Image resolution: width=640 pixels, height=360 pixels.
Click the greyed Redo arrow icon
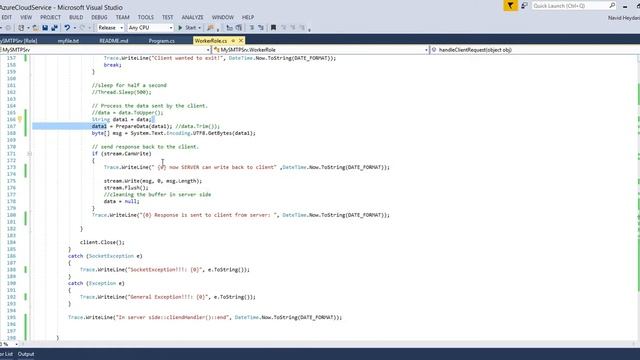pyautogui.click(x=82, y=28)
